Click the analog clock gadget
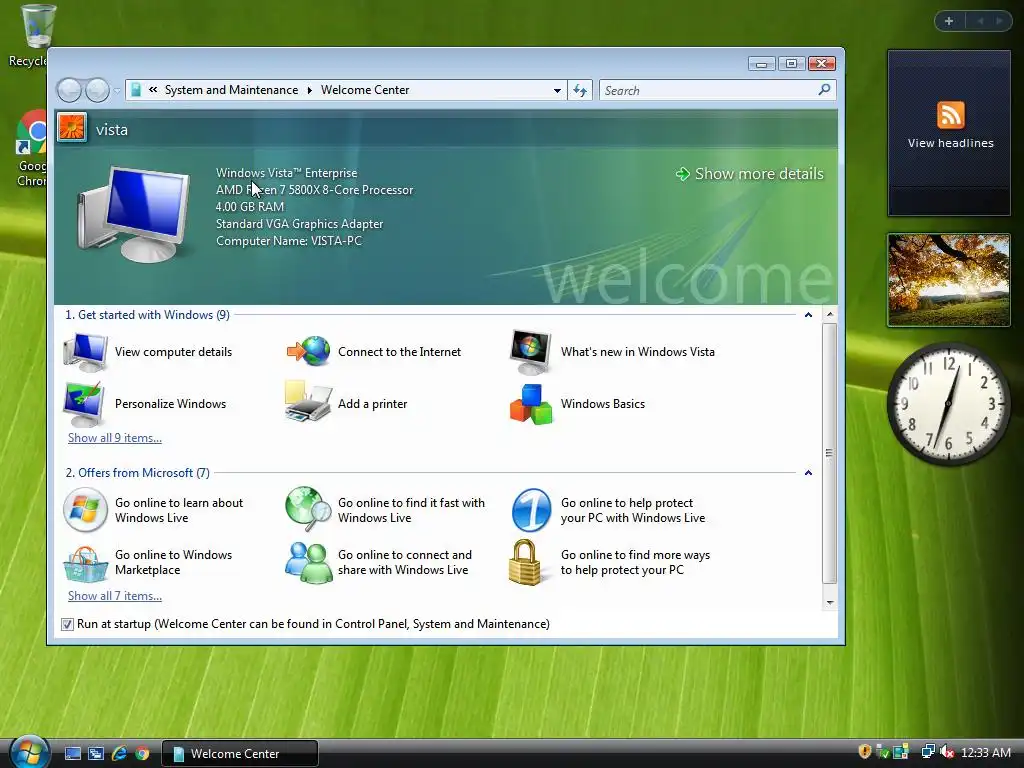The image size is (1024, 768). click(x=949, y=404)
